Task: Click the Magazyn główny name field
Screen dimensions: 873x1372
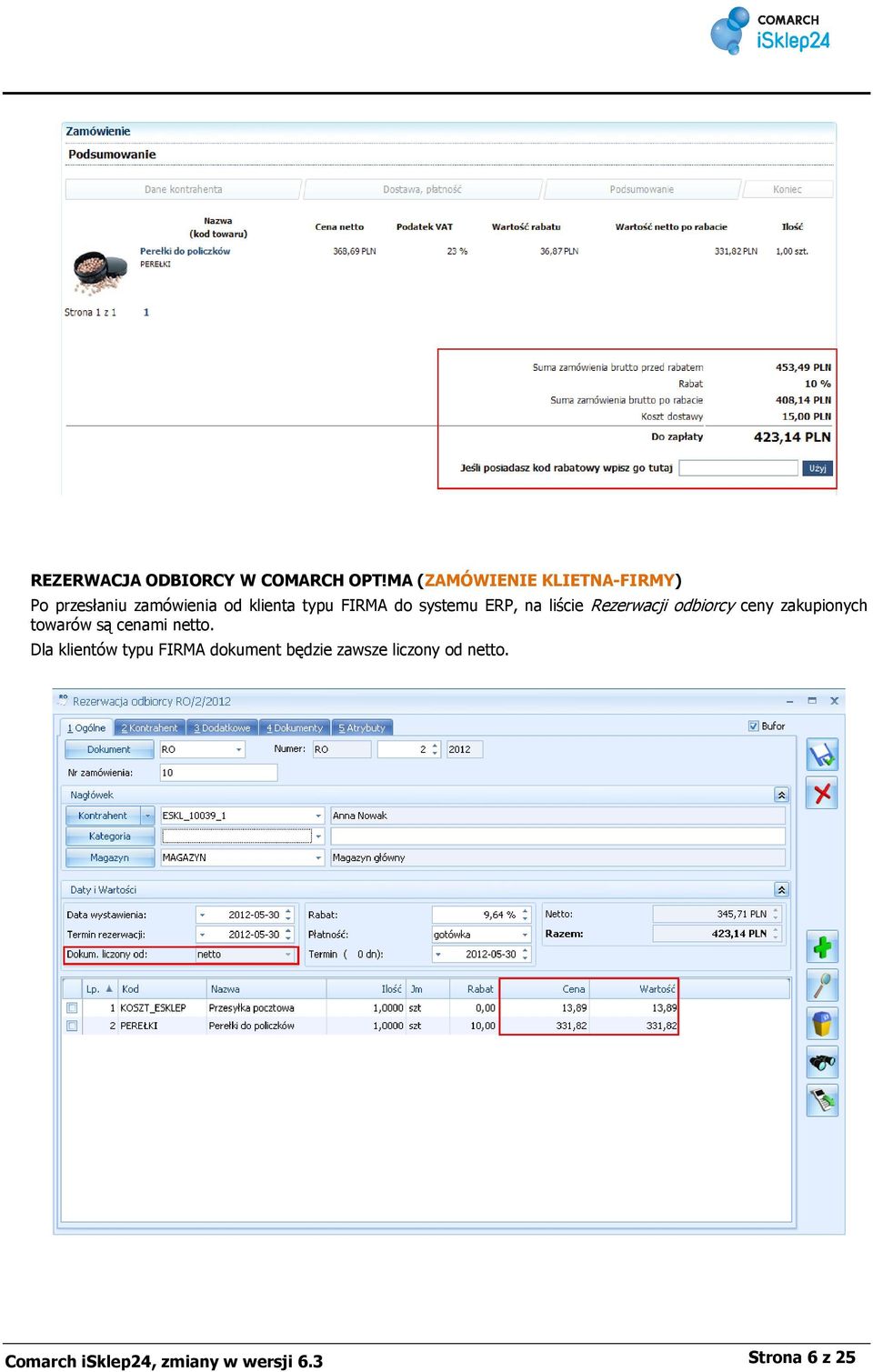Action: pyautogui.click(x=557, y=857)
